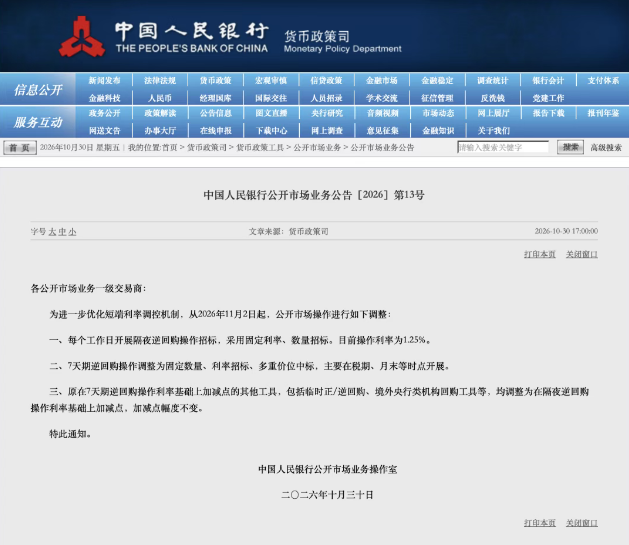Open the 信贷政策 section
This screenshot has height=545, width=629.
[x=326, y=81]
